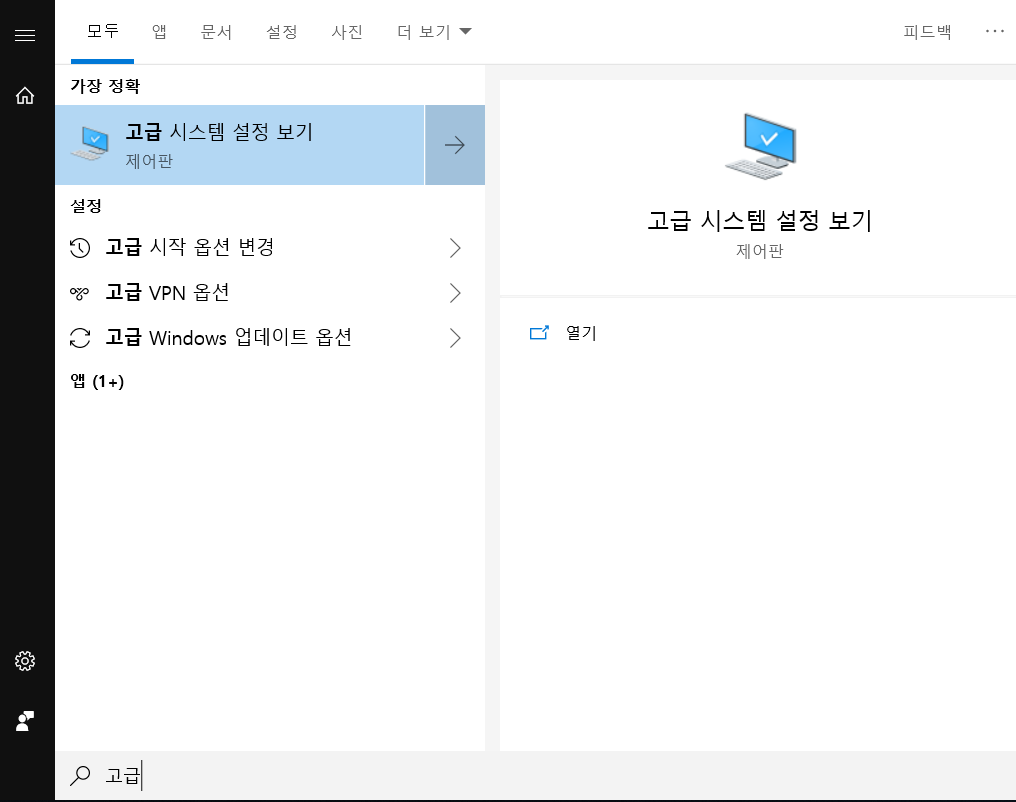Image resolution: width=1016 pixels, height=802 pixels.
Task: Click the open-window icon next to 열기
Action: tap(539, 332)
